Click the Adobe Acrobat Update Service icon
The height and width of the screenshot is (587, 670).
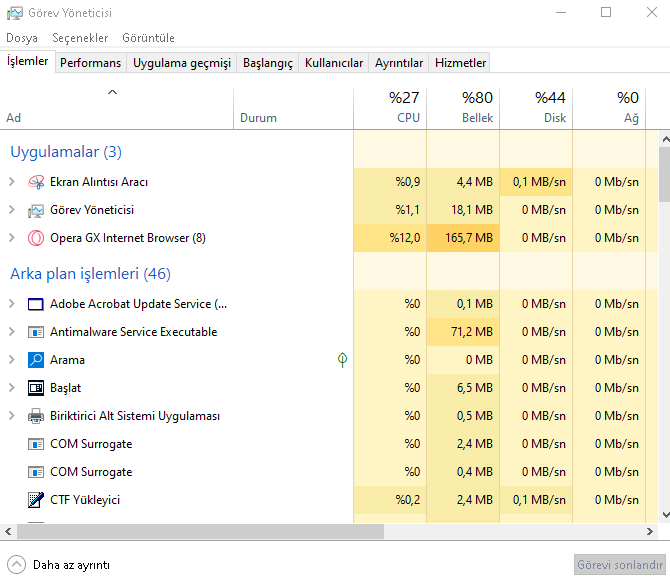tap(36, 304)
